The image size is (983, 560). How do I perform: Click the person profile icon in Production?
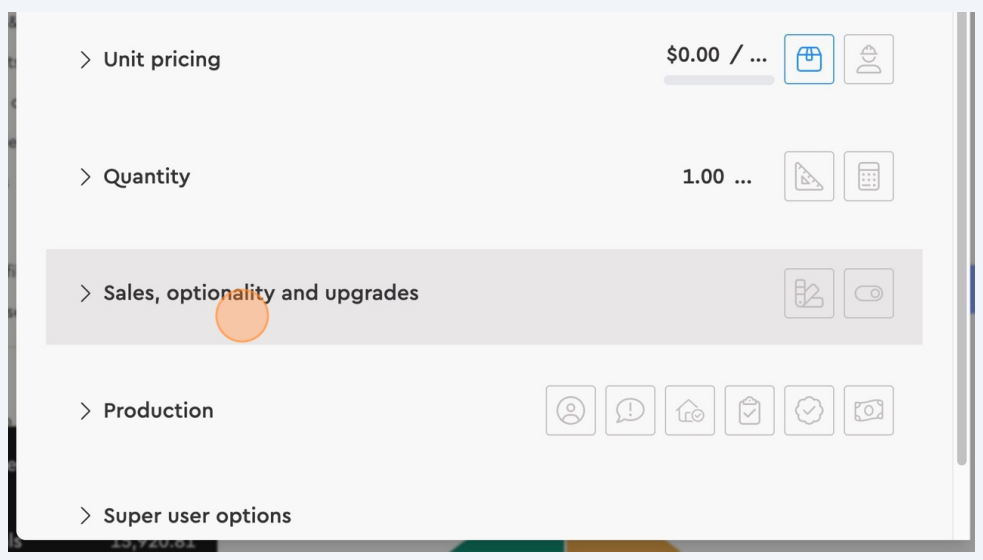571,411
